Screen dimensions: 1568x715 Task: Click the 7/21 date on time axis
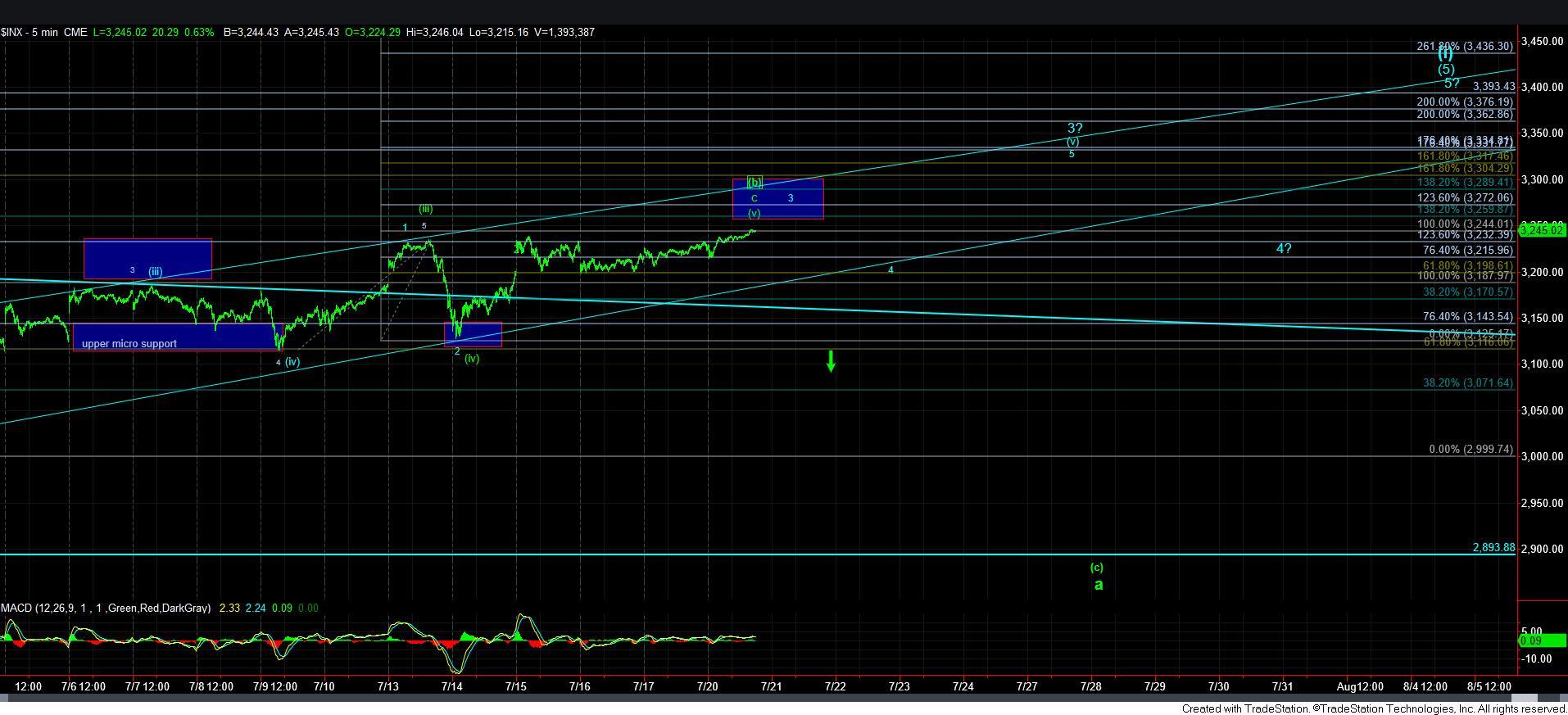tap(771, 686)
